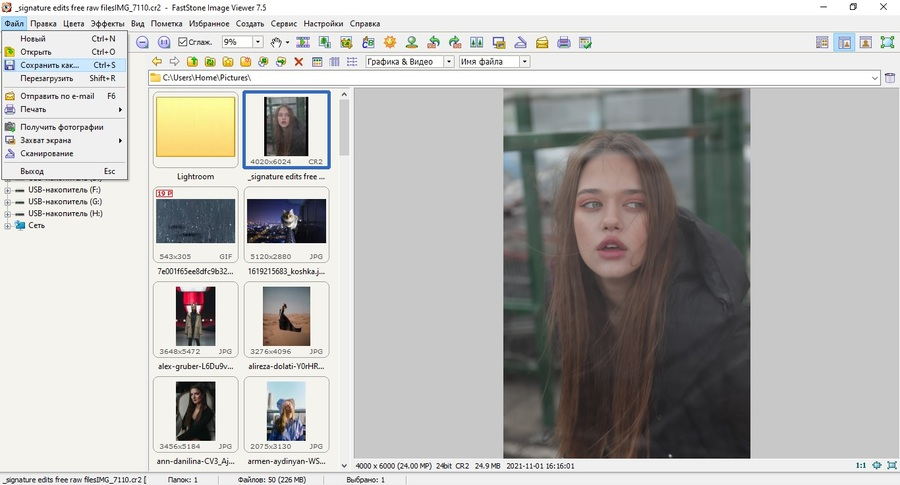Click the actual size 1:1 toolbar icon
900x485 pixels.
(x=164, y=42)
